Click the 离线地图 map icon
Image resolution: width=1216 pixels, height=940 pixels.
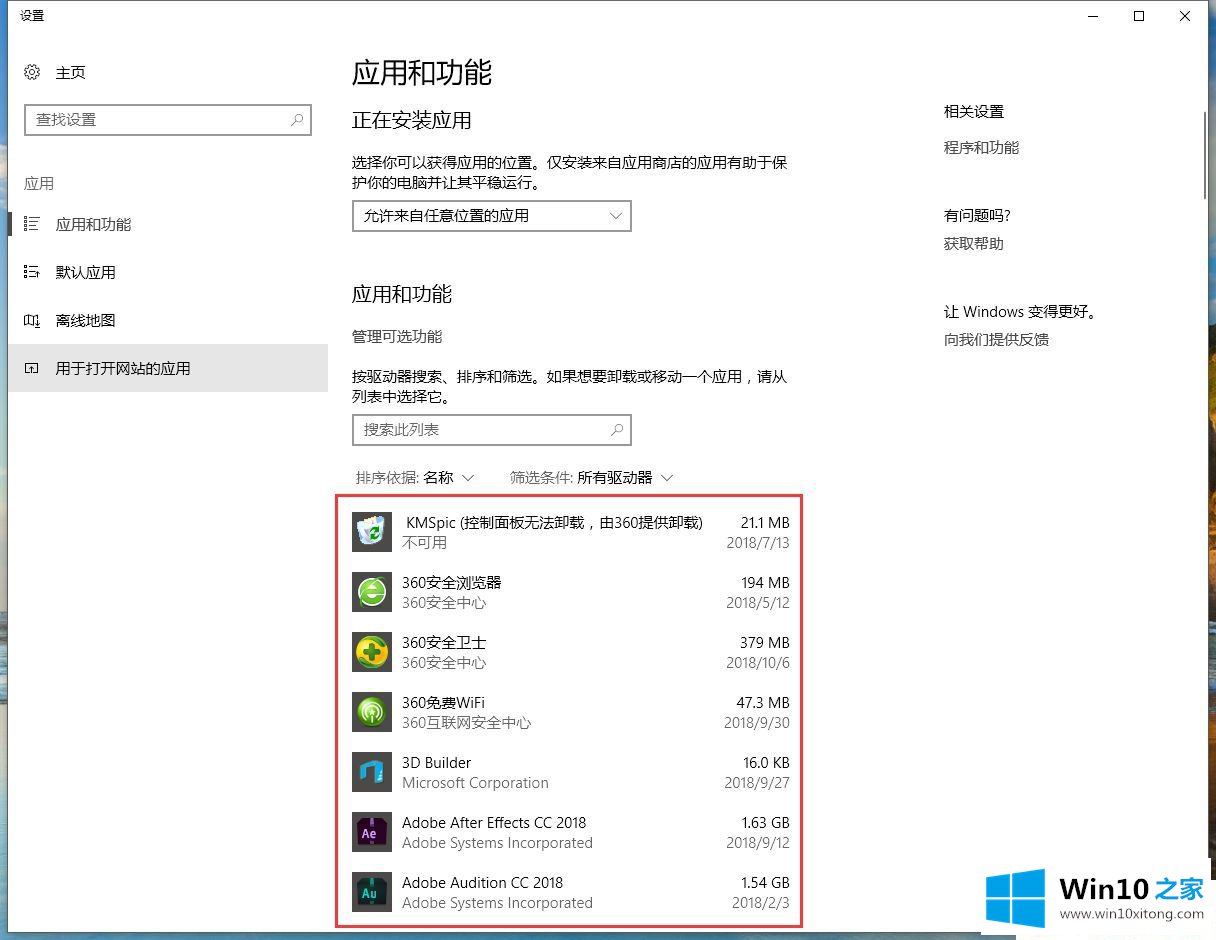[32, 320]
